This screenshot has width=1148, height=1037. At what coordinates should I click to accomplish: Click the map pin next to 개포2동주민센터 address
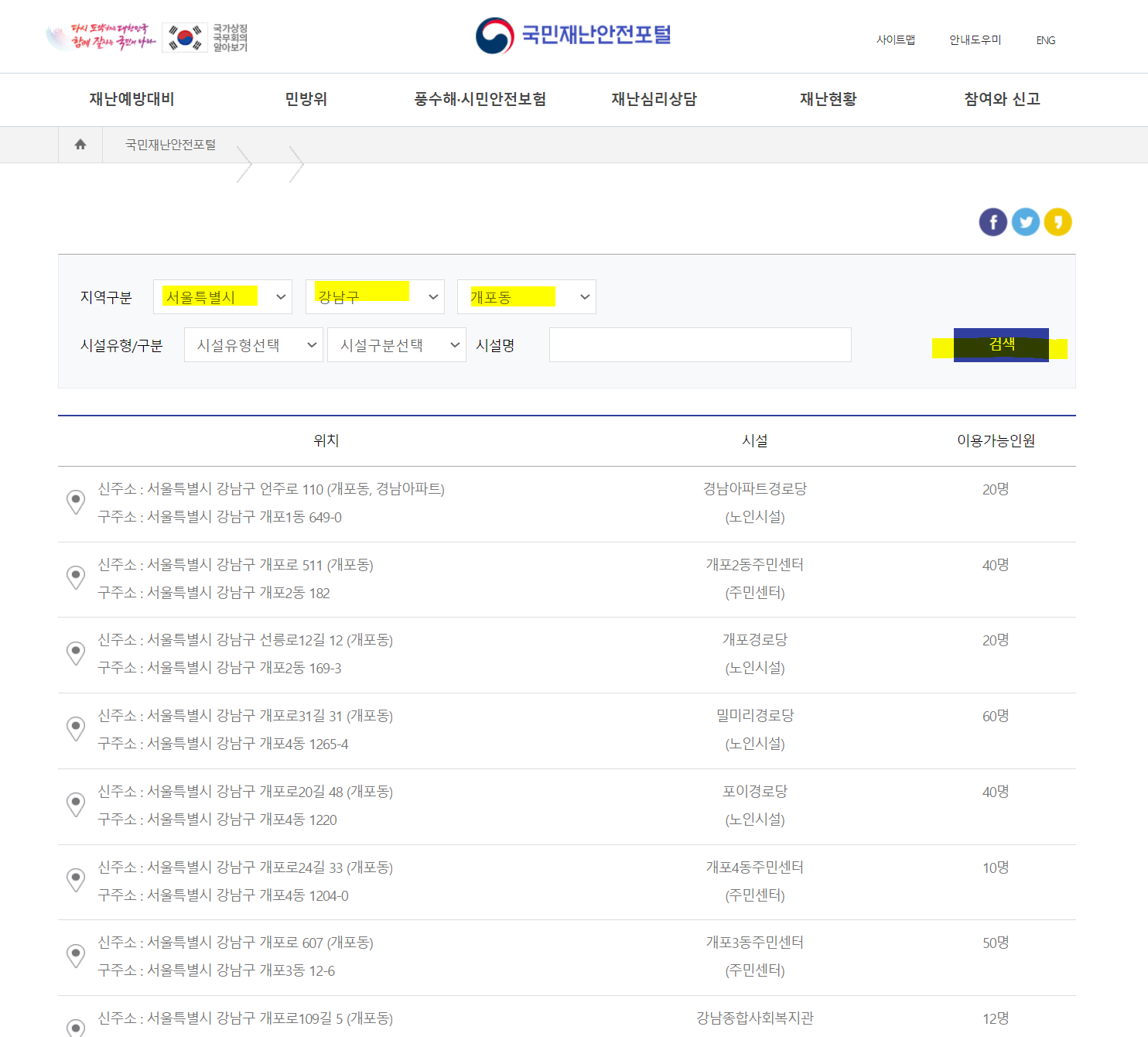pyautogui.click(x=75, y=577)
